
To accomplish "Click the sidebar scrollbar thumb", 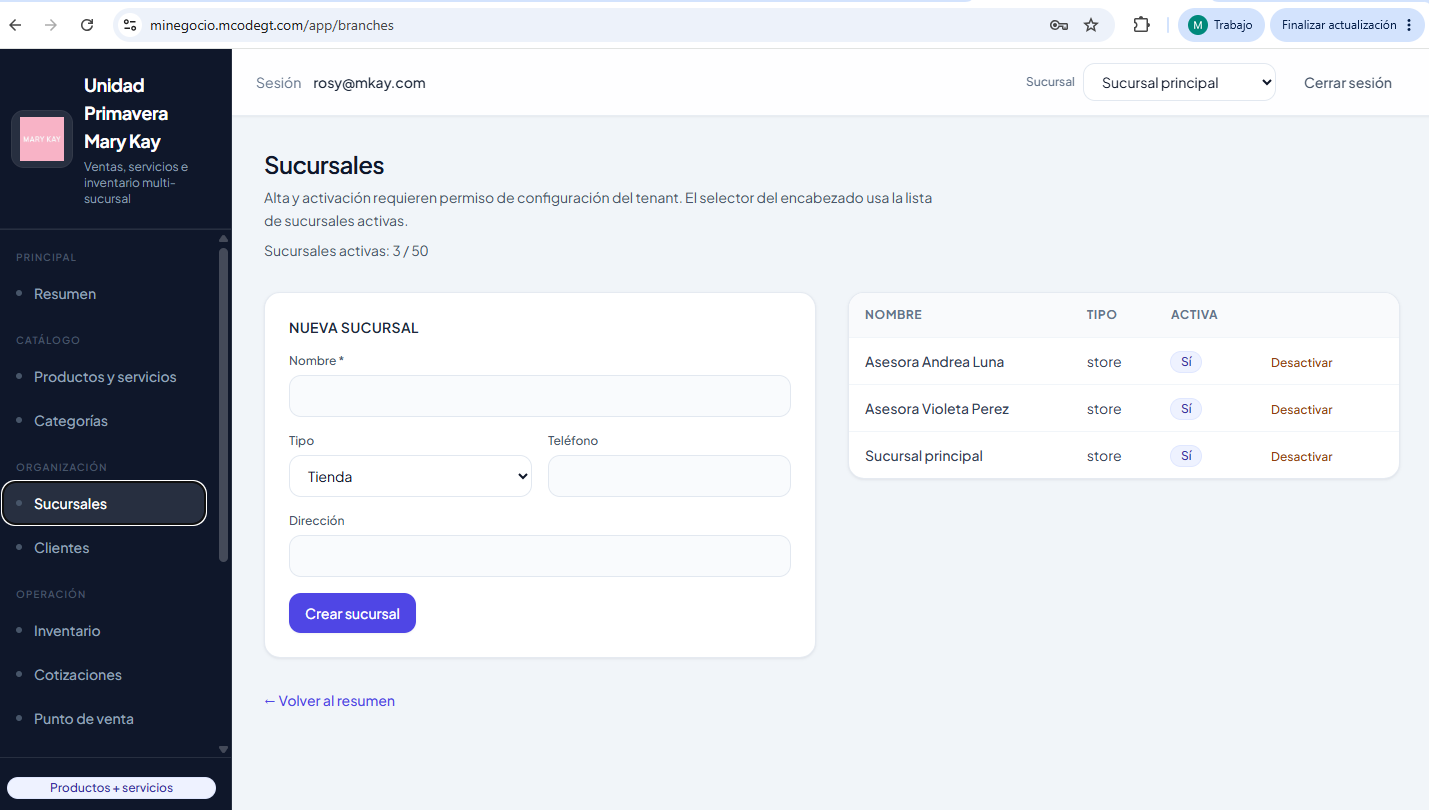I will coord(223,404).
